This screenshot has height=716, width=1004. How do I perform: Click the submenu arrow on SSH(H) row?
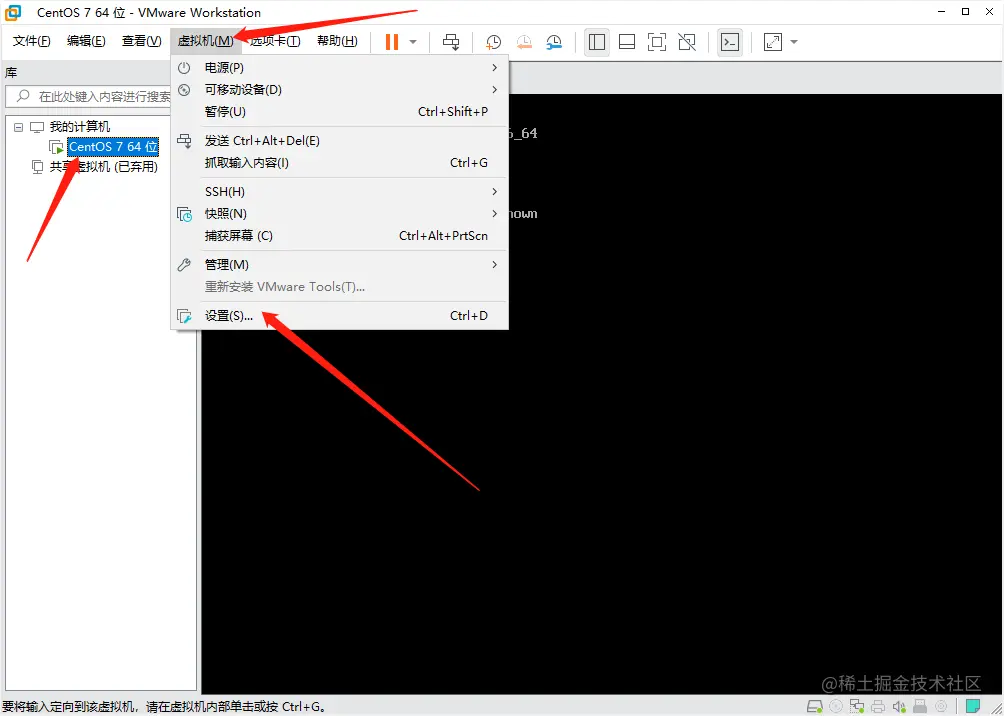pos(494,191)
